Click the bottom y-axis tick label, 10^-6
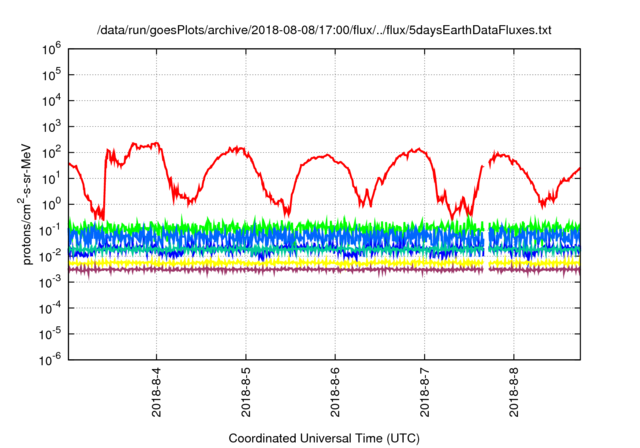The width and height of the screenshot is (640, 448). [51, 360]
